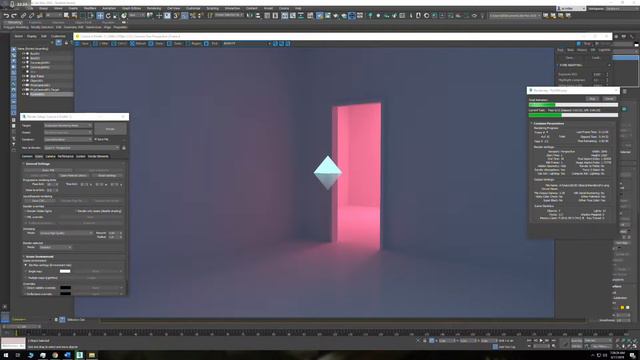Activate the Select and Move tool

coord(100,16)
